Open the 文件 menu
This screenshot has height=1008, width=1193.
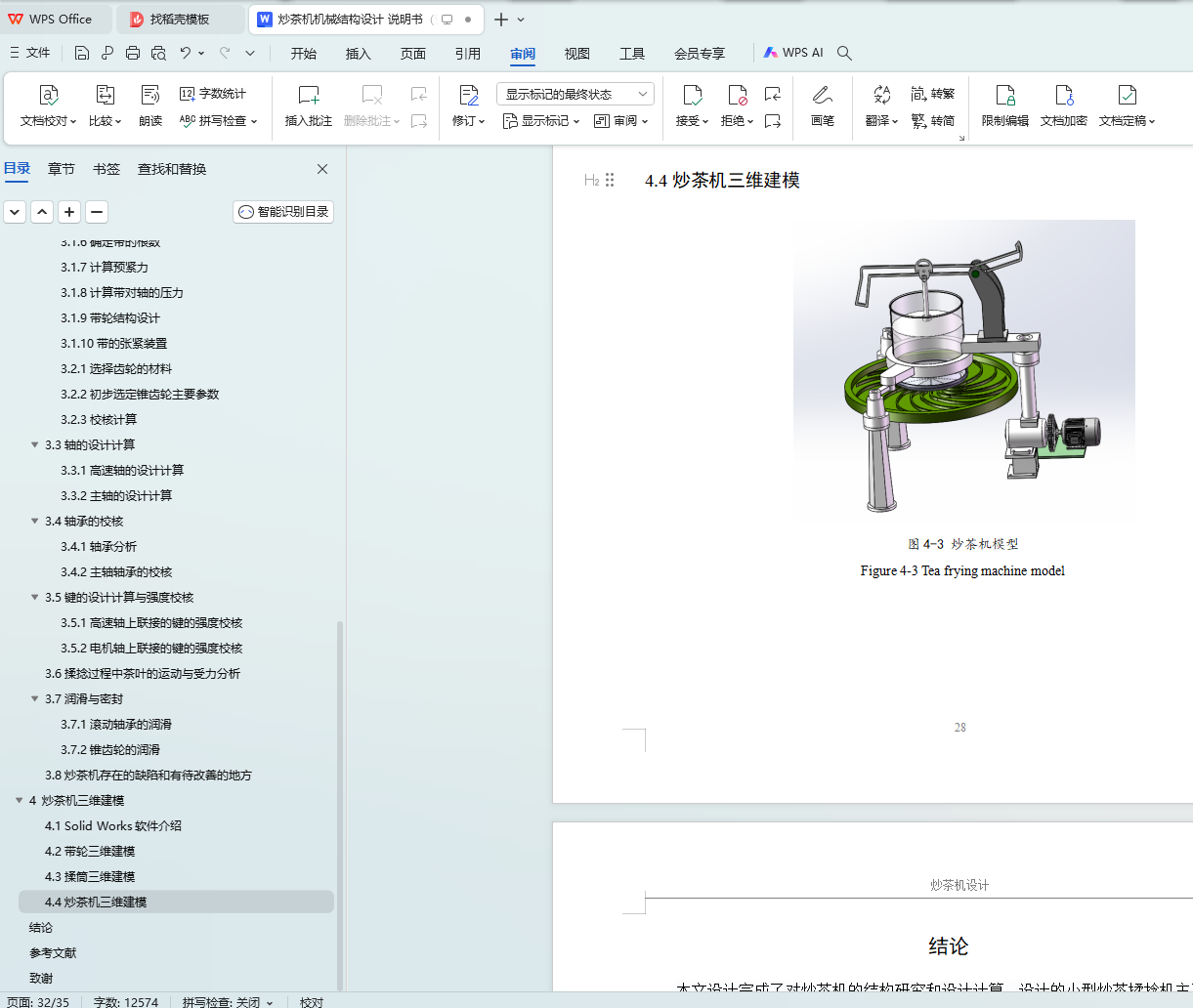(29, 53)
